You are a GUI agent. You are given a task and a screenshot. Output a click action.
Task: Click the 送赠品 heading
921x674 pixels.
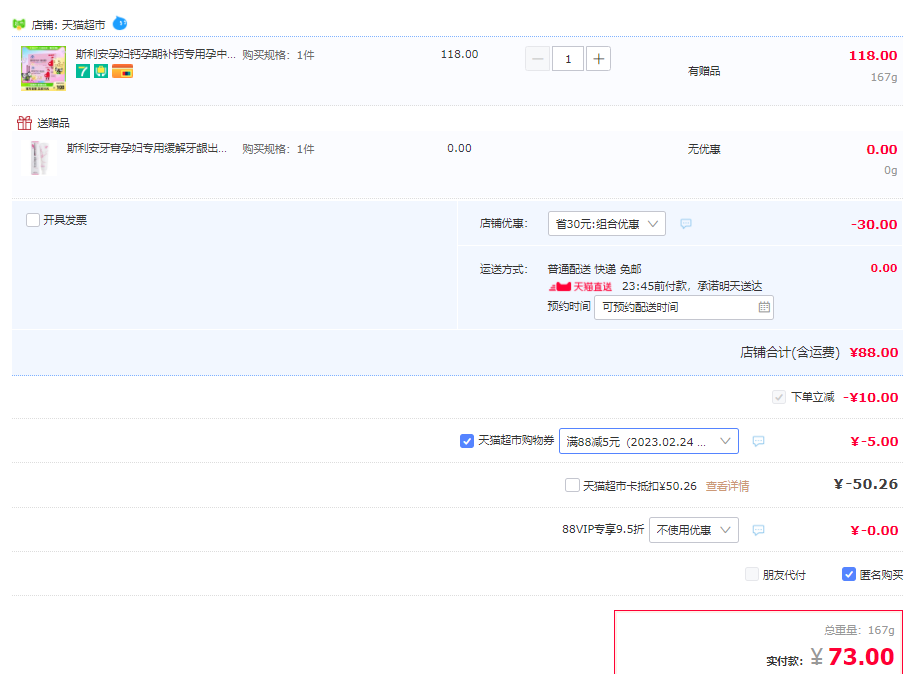[x=53, y=123]
